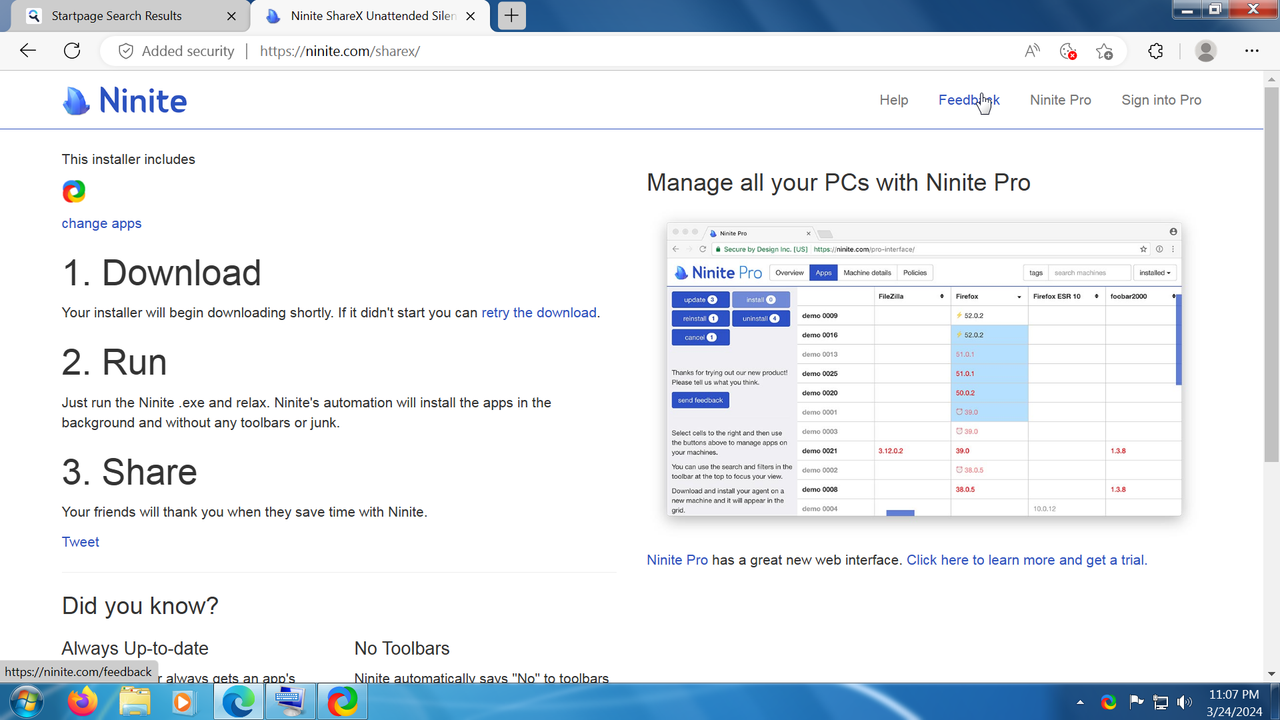Open a new tab with plus button

pos(512,16)
